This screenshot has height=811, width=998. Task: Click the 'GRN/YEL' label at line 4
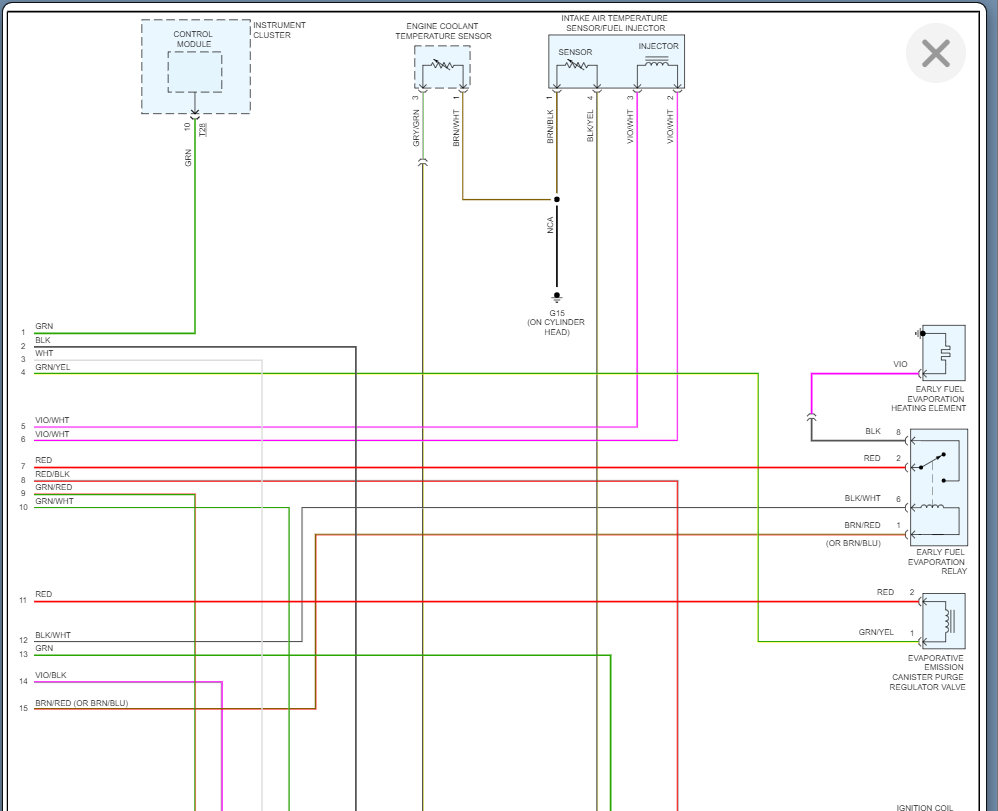pos(53,367)
